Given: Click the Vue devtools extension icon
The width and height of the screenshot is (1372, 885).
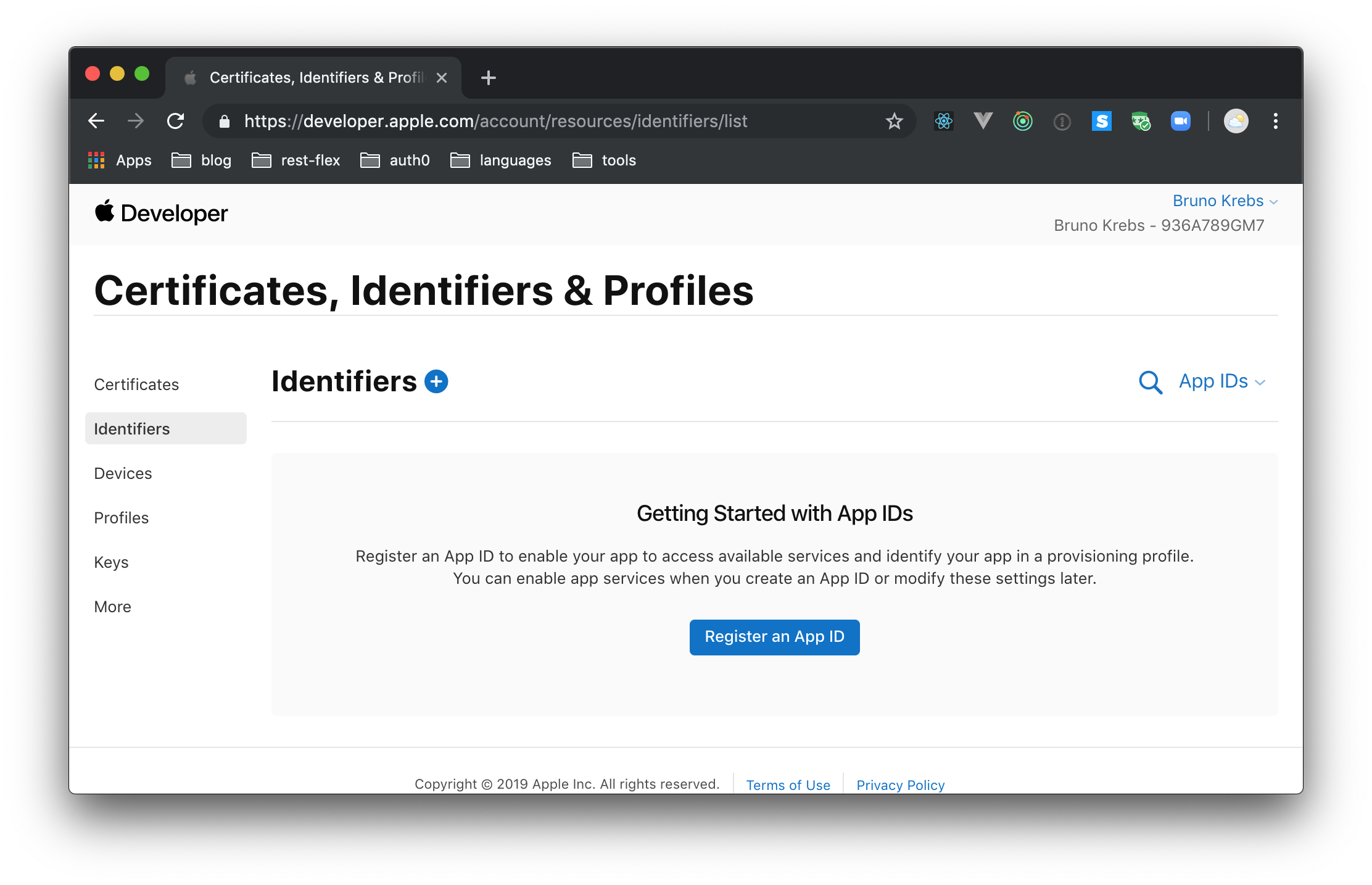Looking at the screenshot, I should (983, 121).
